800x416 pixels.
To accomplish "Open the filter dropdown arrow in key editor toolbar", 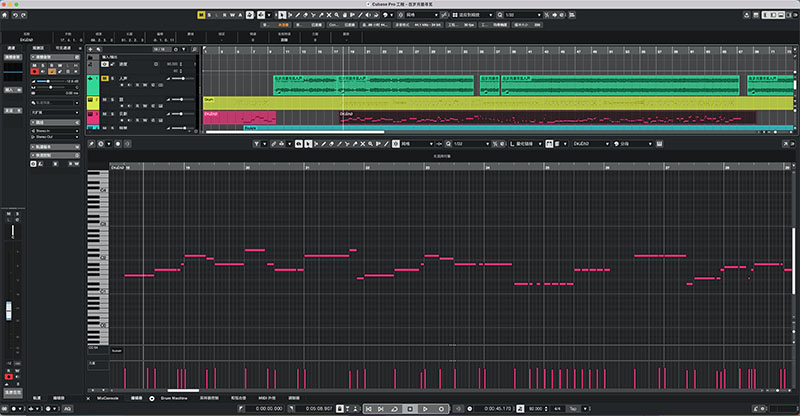I will (265, 144).
